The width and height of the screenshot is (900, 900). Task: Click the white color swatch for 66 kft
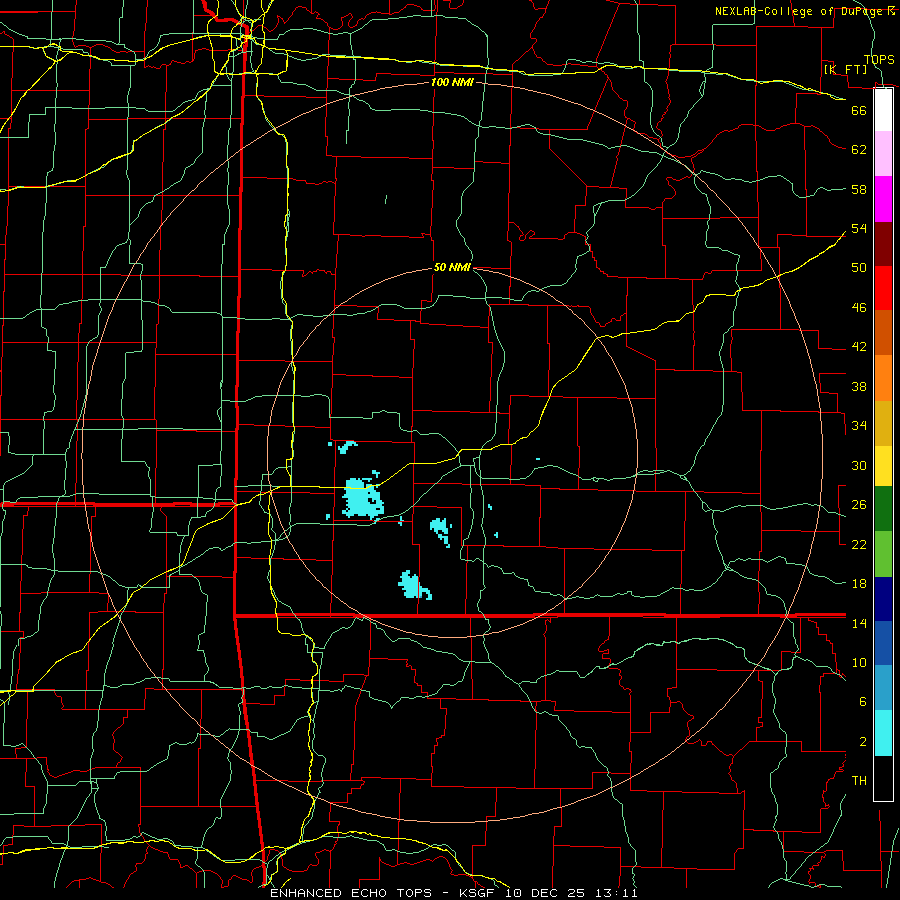(883, 110)
